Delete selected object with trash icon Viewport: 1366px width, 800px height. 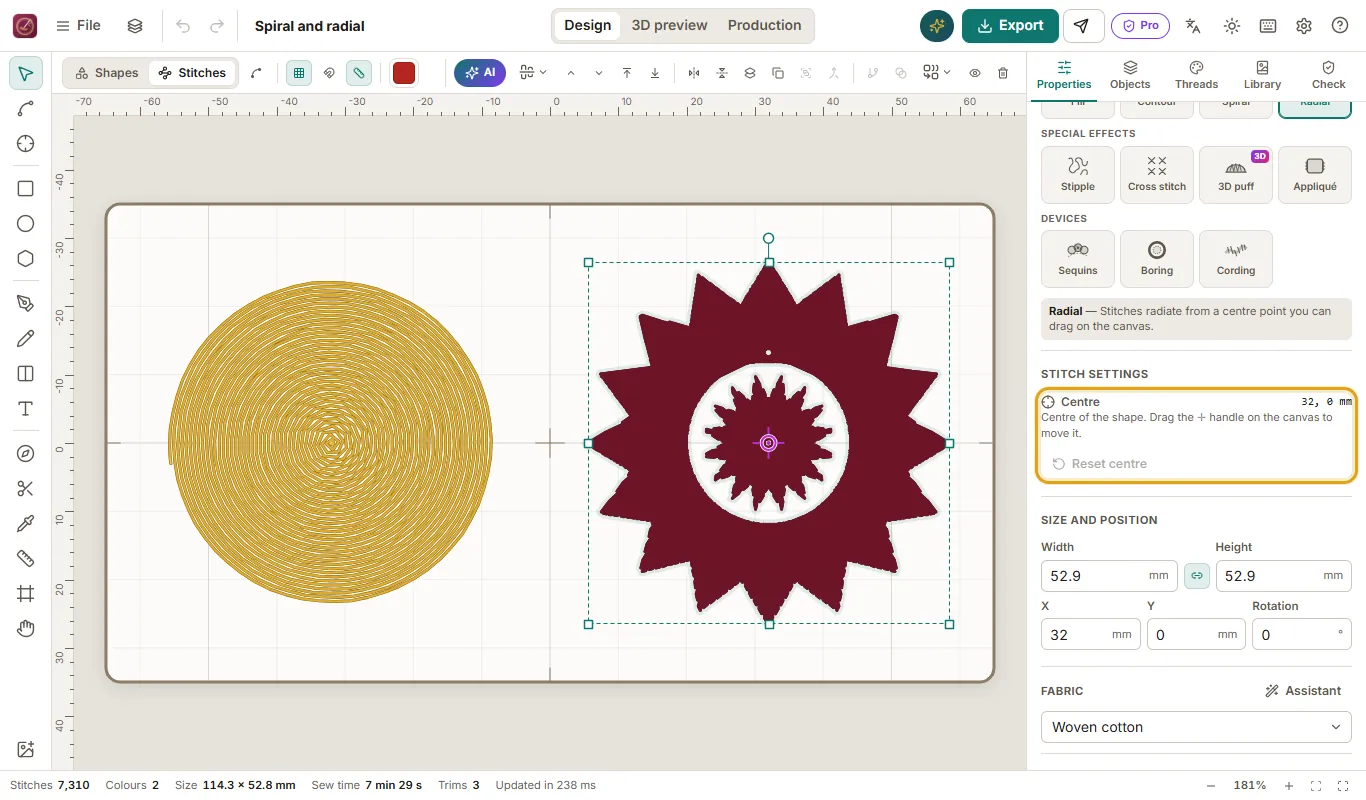tap(1003, 73)
